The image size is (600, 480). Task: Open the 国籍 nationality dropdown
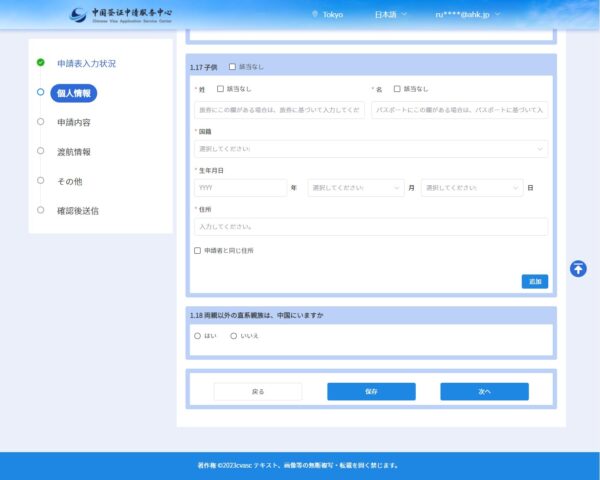[371, 148]
